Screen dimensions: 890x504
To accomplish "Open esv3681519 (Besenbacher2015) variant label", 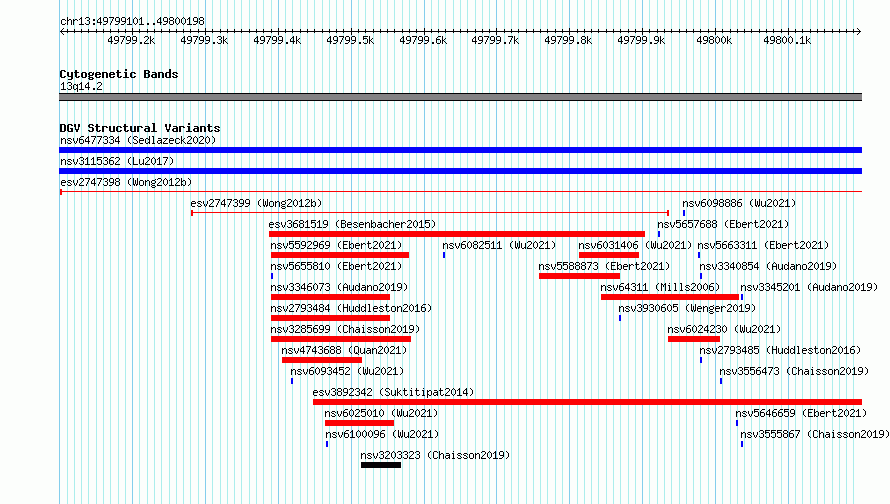I will pyautogui.click(x=352, y=224).
